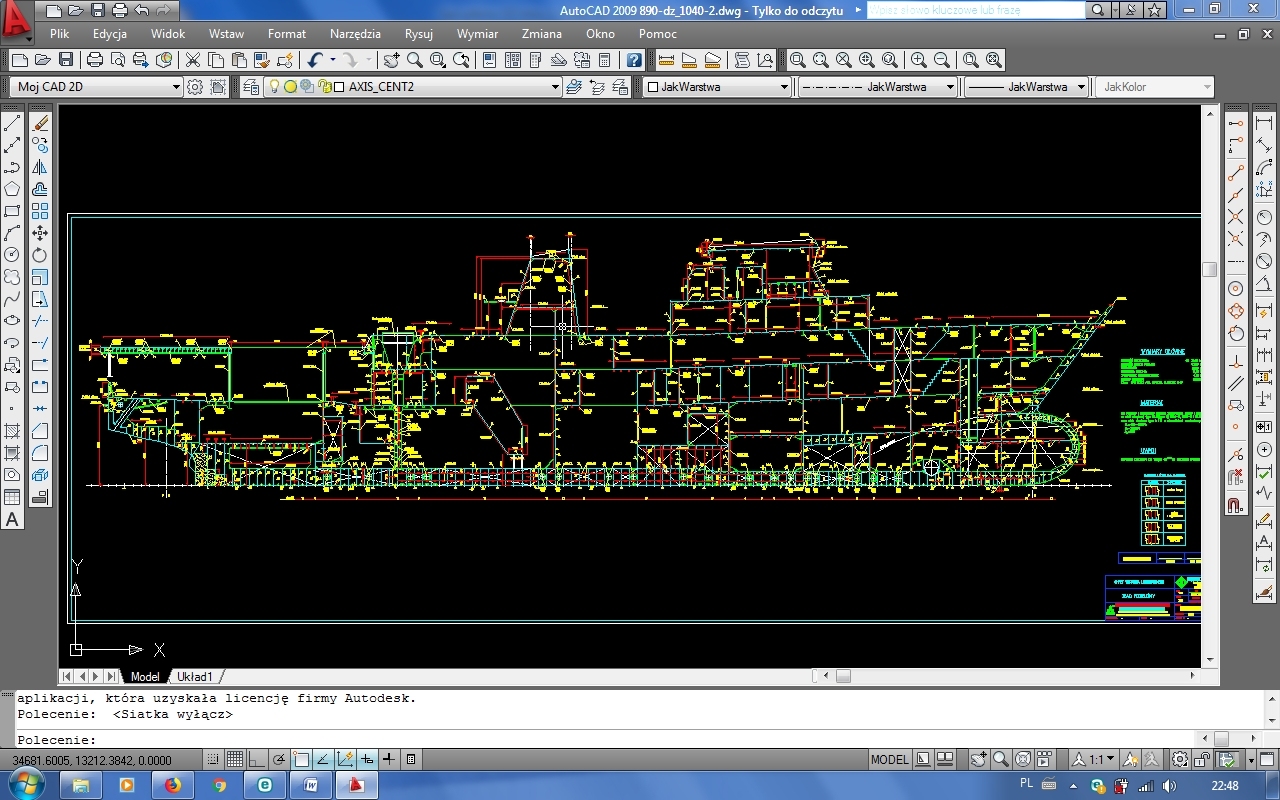Open the Layer Properties Manager icon
Screen dimensions: 1280x800
tap(250, 87)
